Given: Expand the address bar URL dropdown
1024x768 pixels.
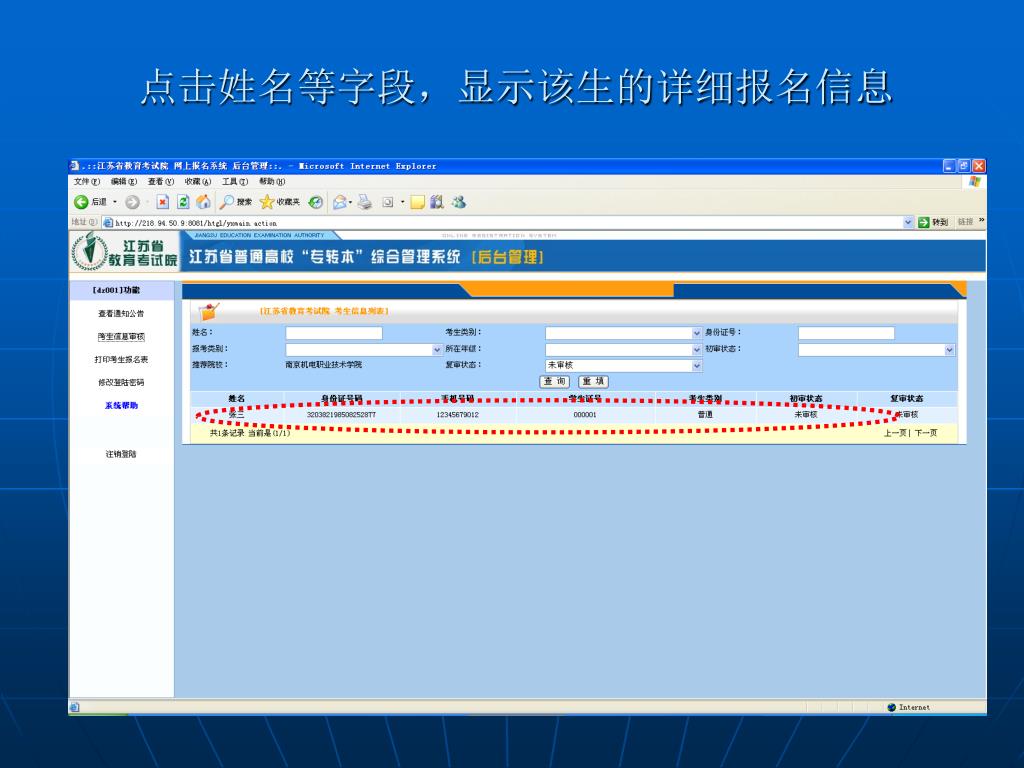Looking at the screenshot, I should (908, 223).
